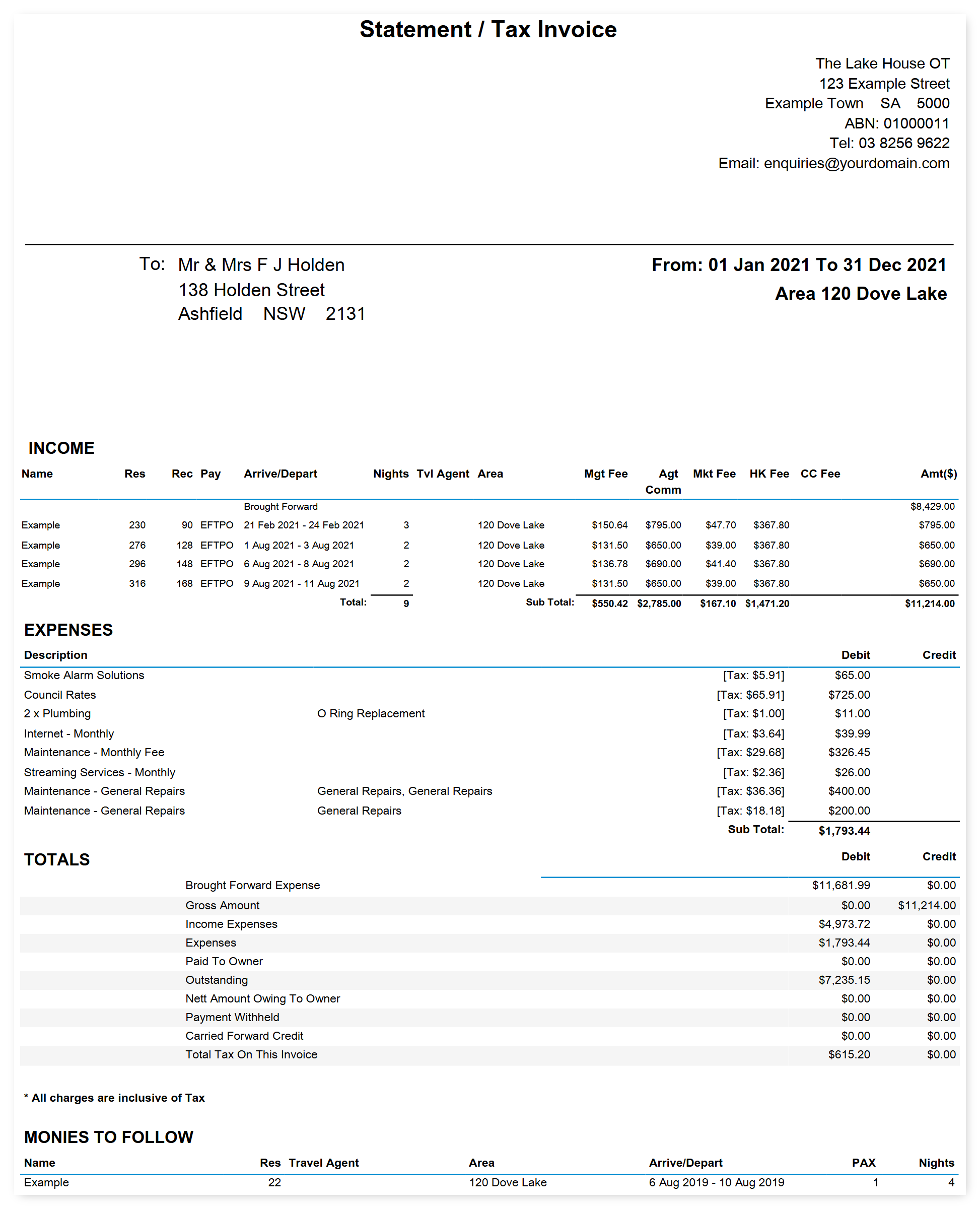Image resolution: width=980 pixels, height=1209 pixels.
Task: Select the email enquiries@yourdomain.com
Action: coord(856,163)
